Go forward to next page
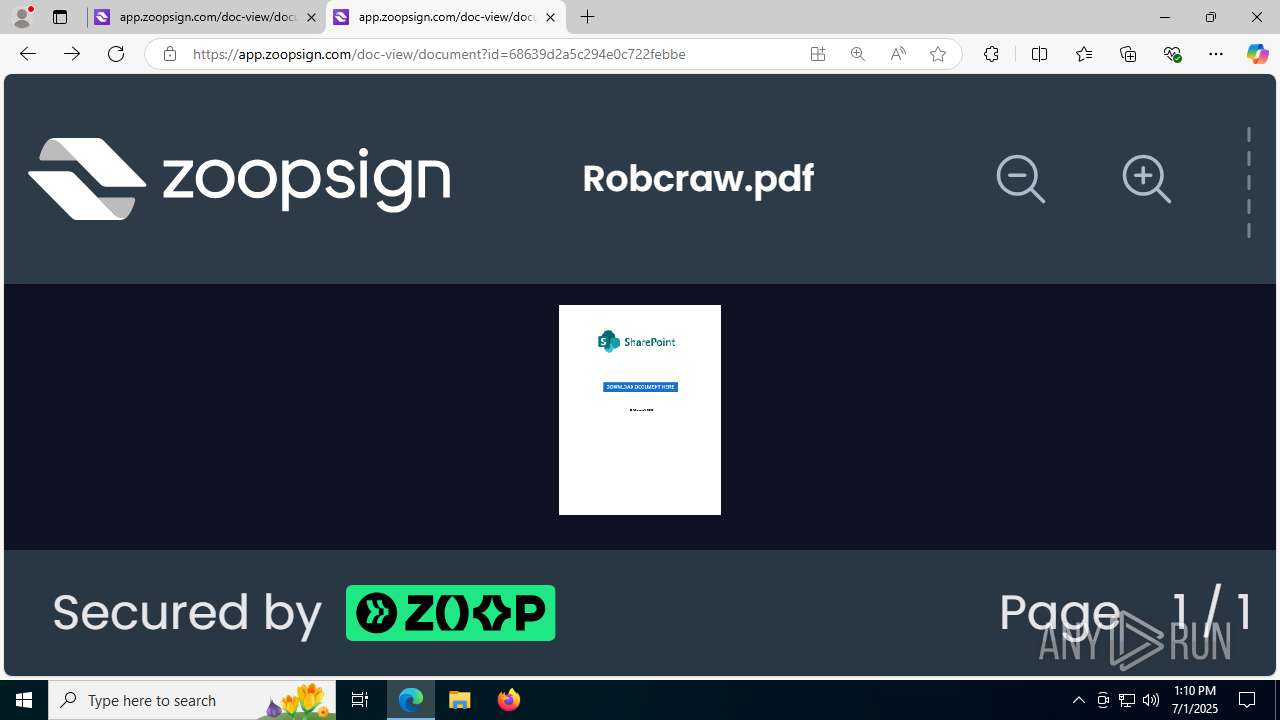The height and width of the screenshot is (720, 1280). (x=72, y=54)
